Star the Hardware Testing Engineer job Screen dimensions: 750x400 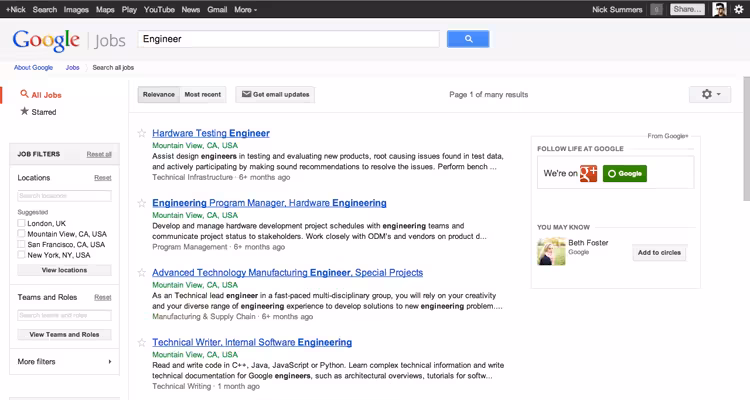(x=142, y=133)
